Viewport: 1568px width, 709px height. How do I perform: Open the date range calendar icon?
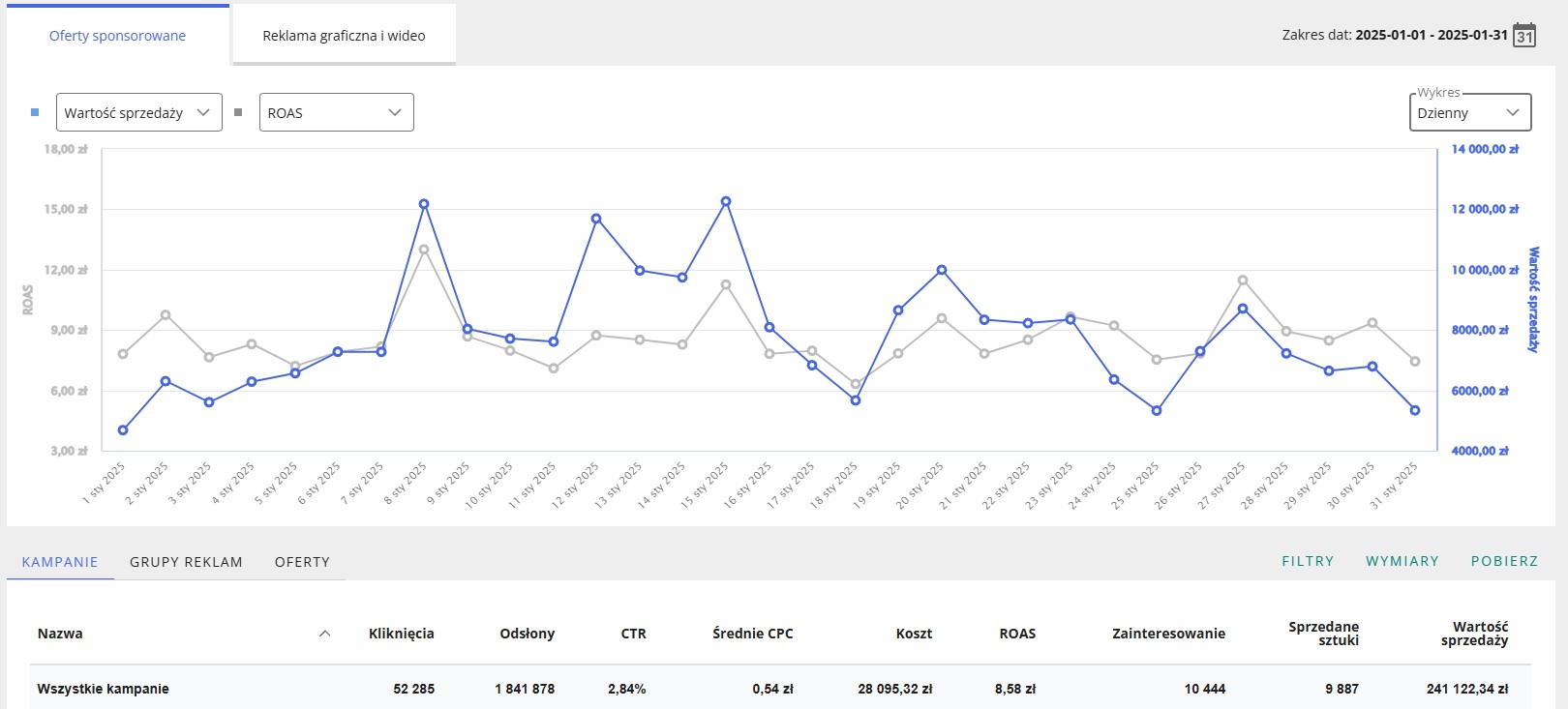click(1524, 36)
